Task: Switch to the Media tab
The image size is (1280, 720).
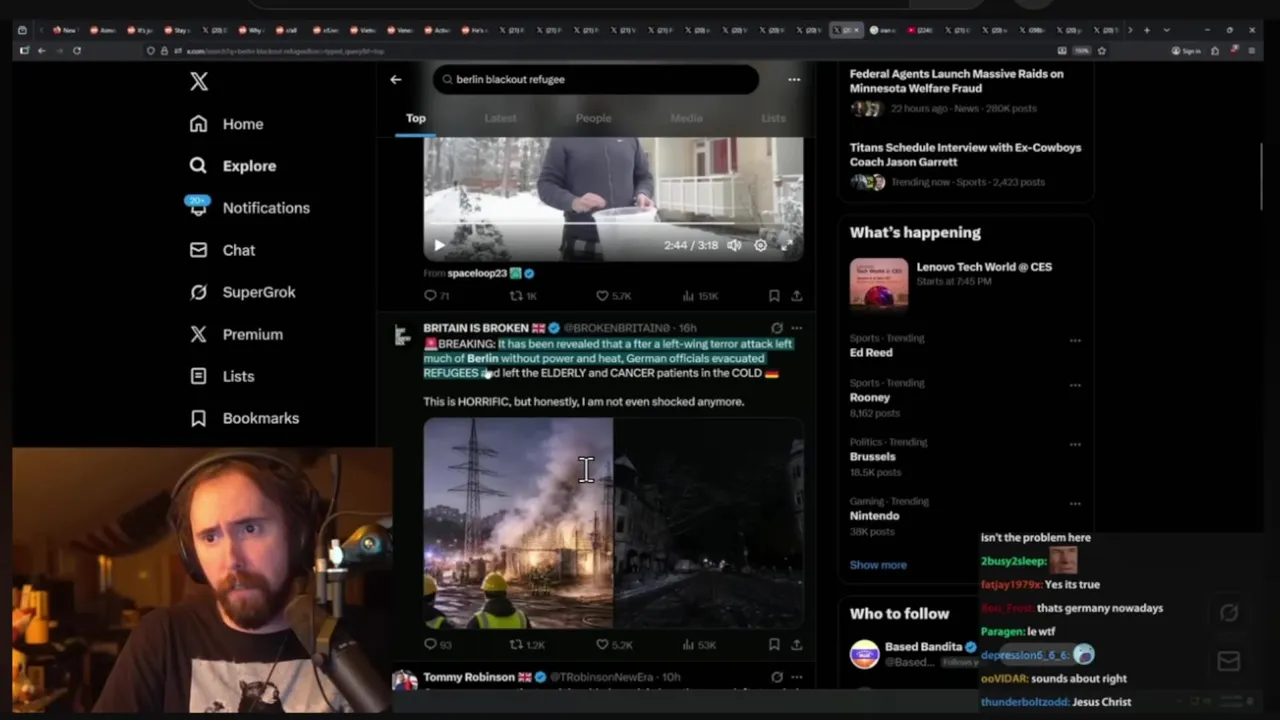Action: click(x=686, y=118)
